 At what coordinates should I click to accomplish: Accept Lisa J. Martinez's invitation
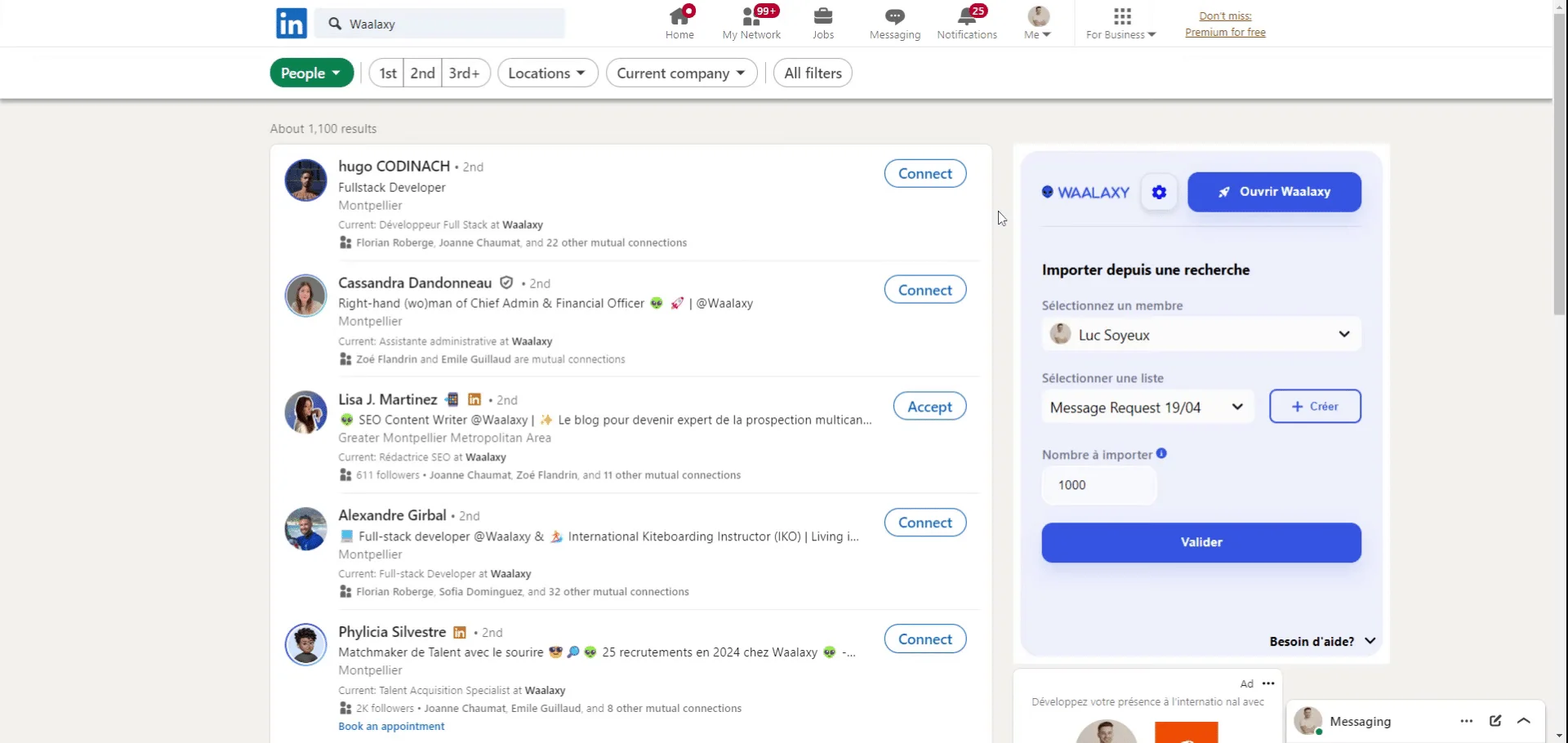click(929, 407)
